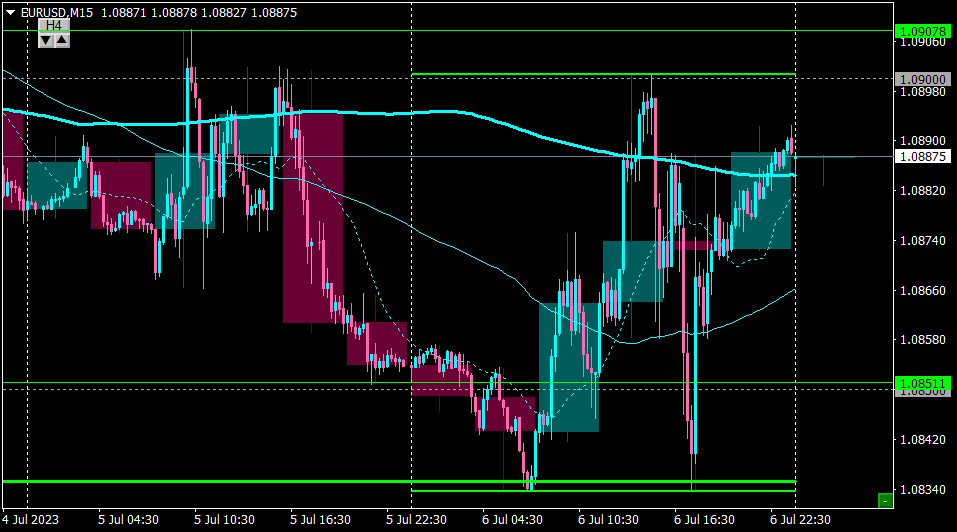This screenshot has height=532, width=957.
Task: Click the 5 Jul 16:30 time label
Action: [320, 520]
